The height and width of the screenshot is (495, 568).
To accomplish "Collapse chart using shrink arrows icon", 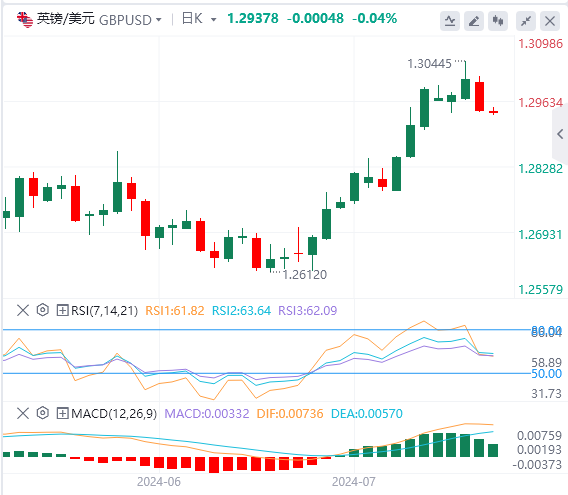I will pos(526,21).
